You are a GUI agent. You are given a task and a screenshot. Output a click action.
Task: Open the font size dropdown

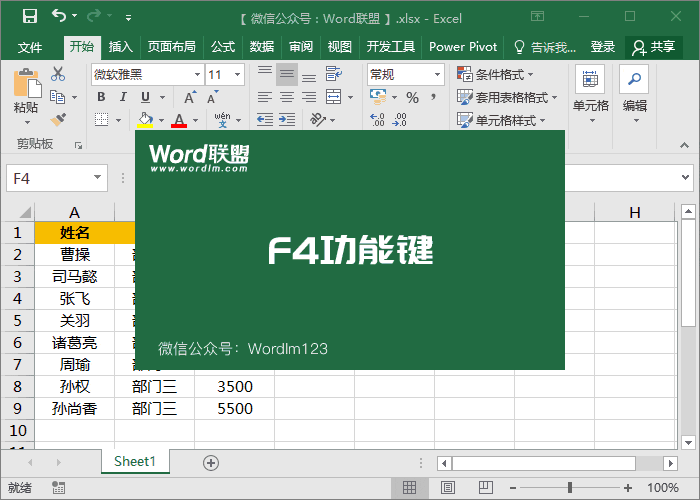238,75
